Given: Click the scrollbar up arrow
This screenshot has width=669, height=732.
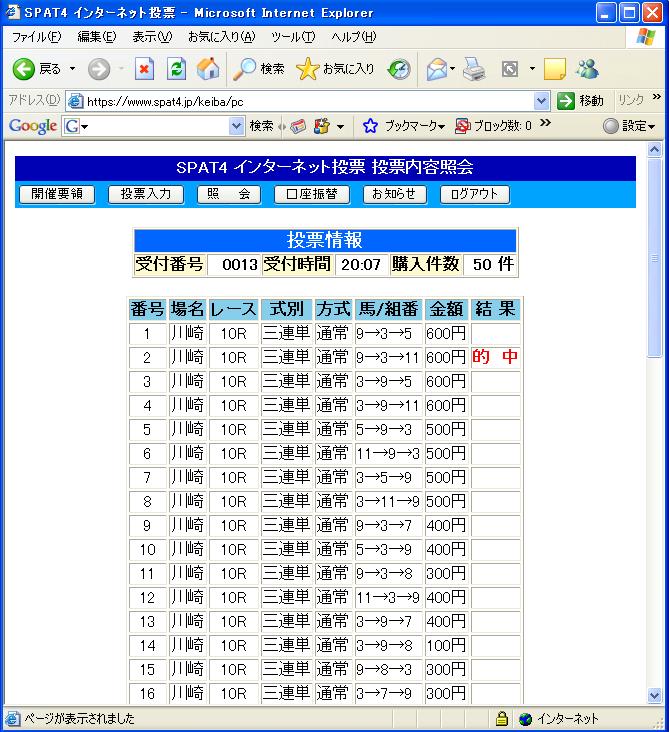Looking at the screenshot, I should pos(655,150).
